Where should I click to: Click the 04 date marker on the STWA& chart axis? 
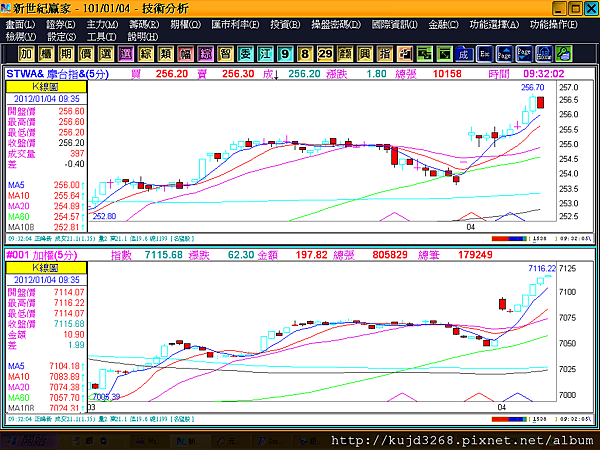click(471, 227)
